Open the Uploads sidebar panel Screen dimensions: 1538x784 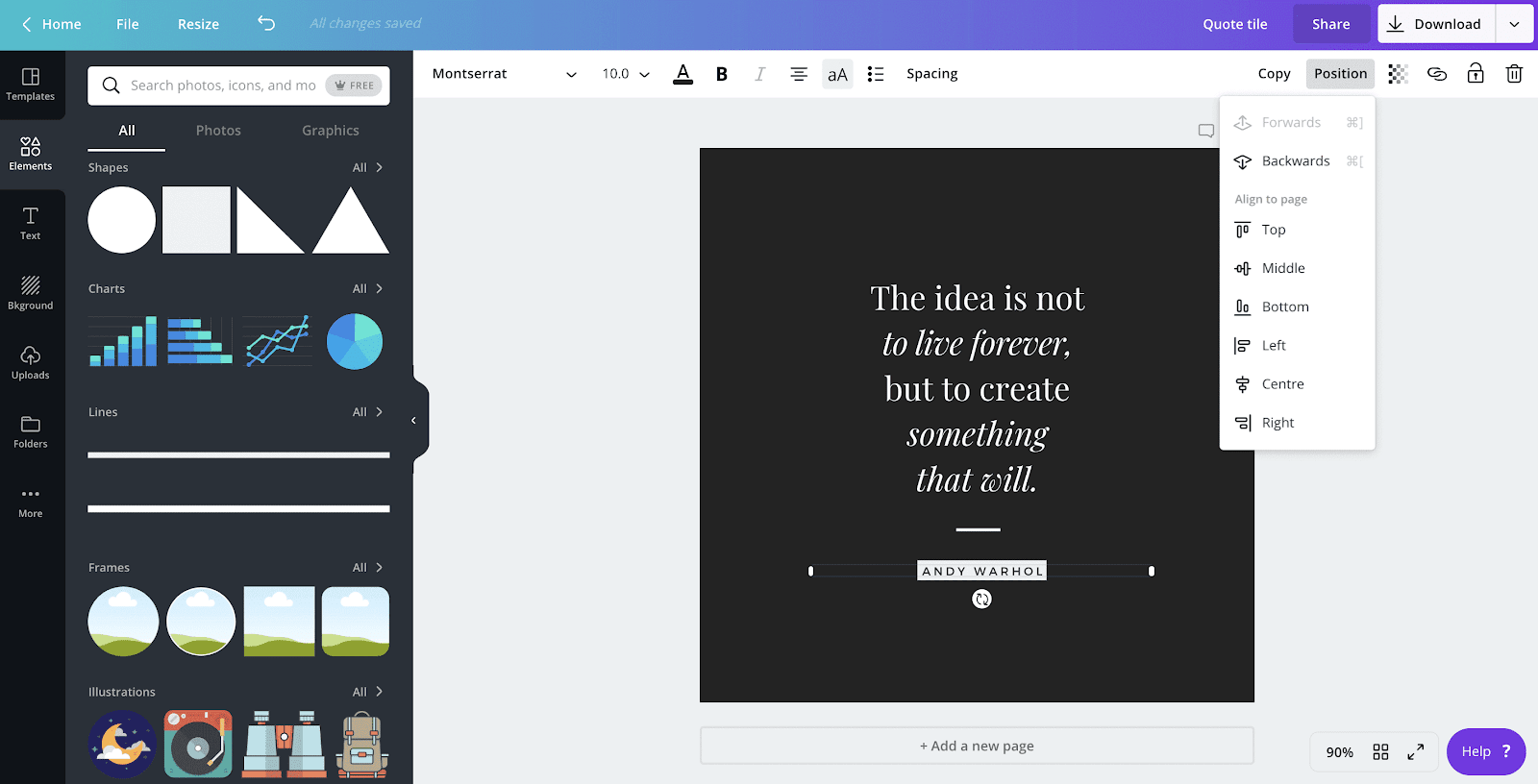pyautogui.click(x=31, y=363)
